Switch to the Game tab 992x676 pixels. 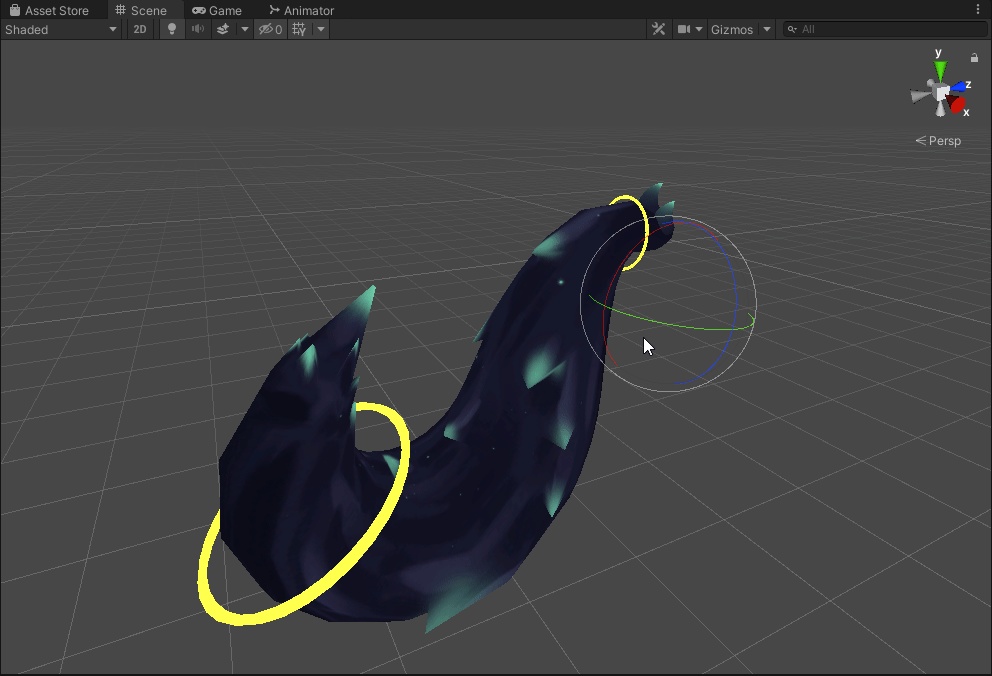pos(216,10)
